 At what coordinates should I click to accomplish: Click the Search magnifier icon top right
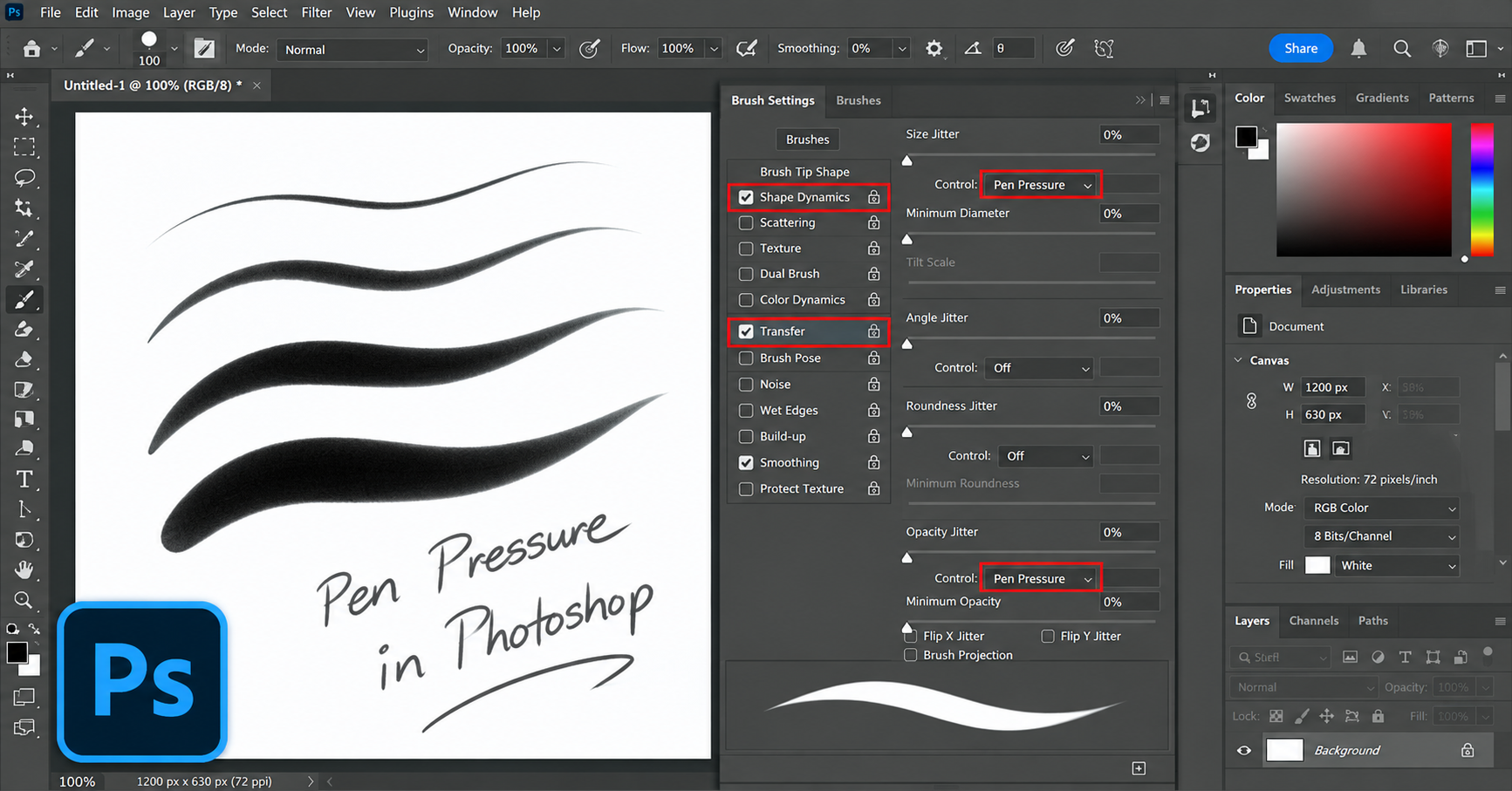[1402, 49]
